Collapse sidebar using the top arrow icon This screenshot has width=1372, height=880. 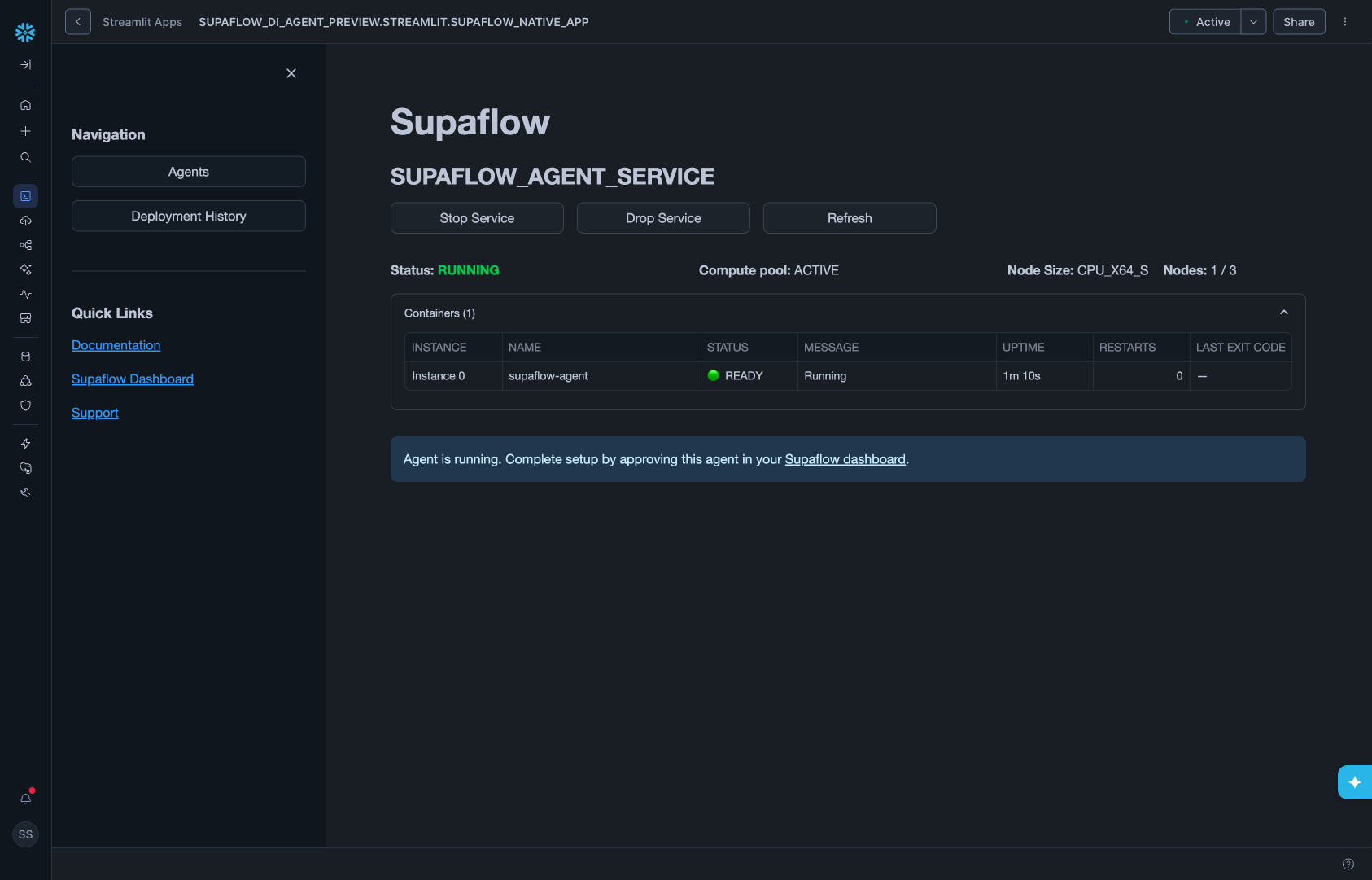(x=25, y=64)
